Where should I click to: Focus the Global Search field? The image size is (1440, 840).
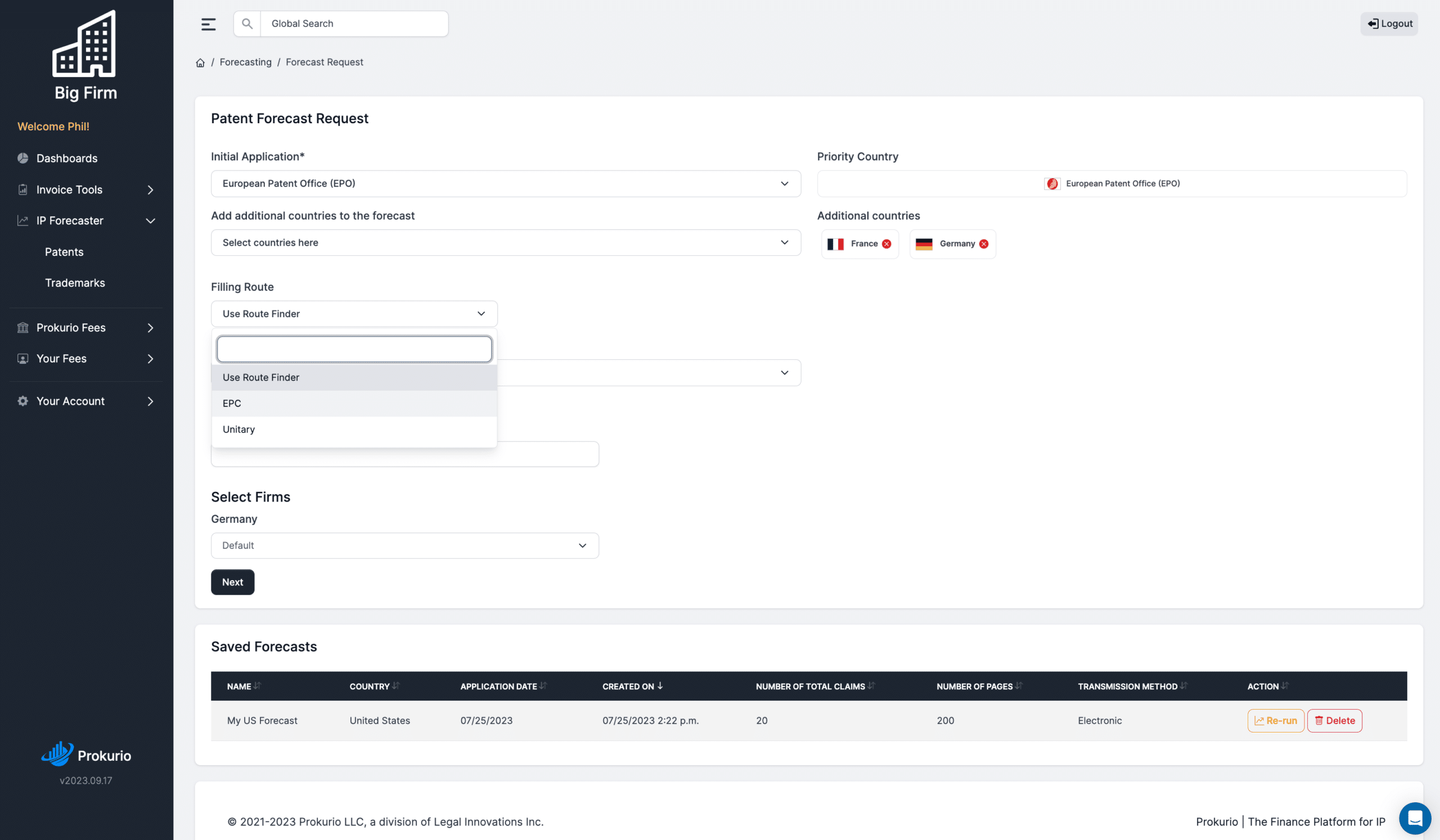point(354,24)
